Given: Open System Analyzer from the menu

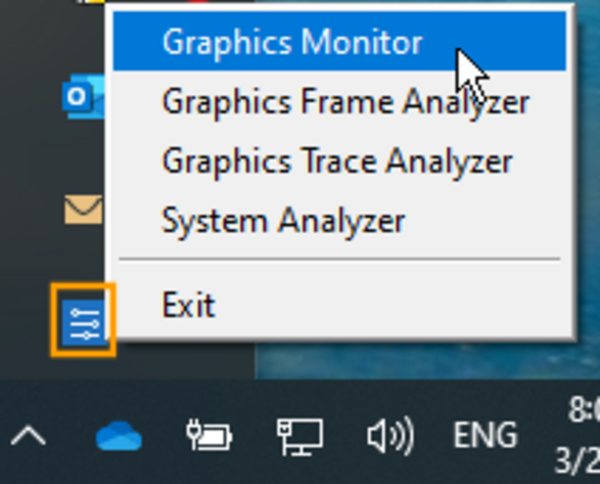Looking at the screenshot, I should tap(283, 220).
